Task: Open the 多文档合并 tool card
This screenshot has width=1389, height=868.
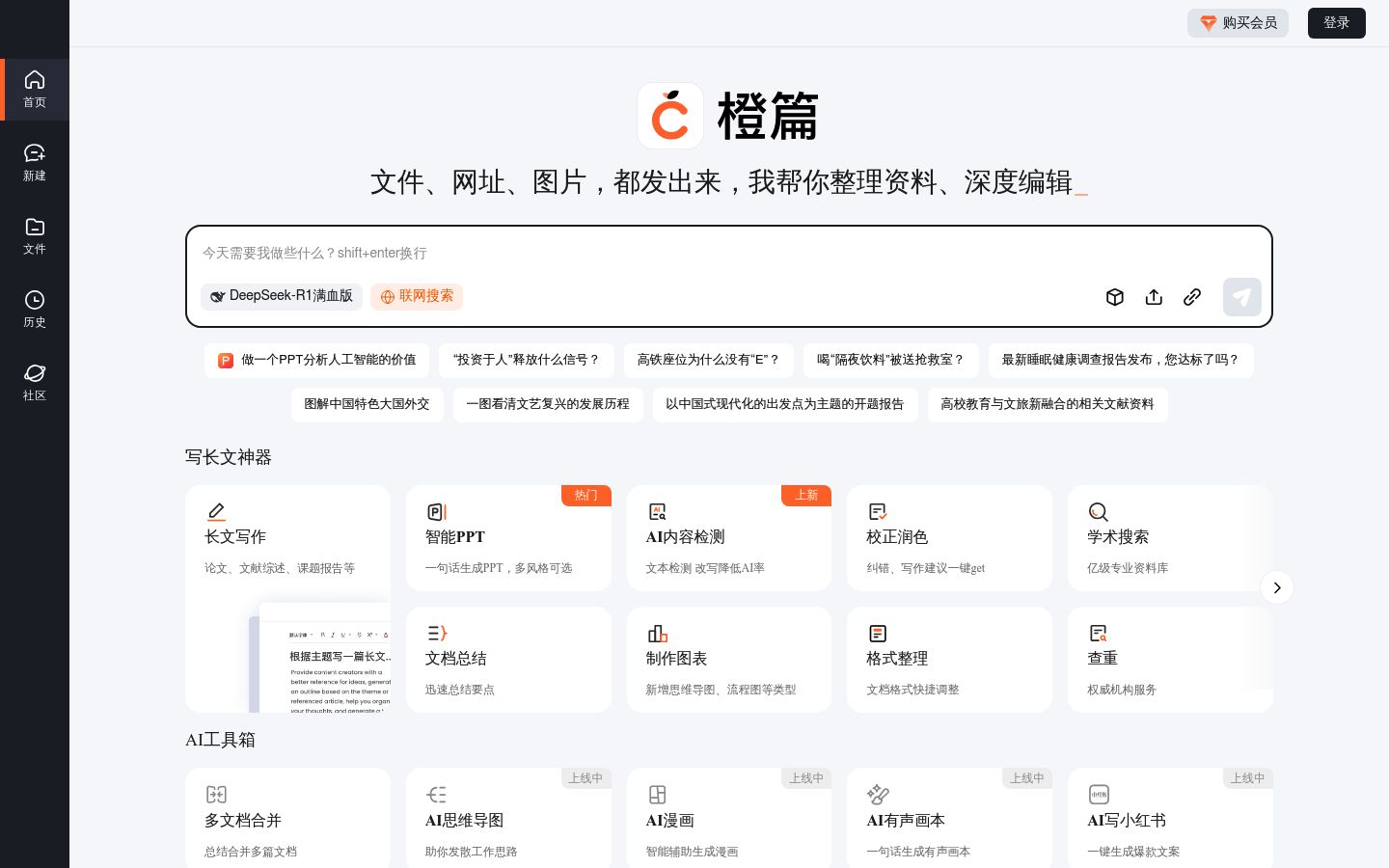Action: pyautogui.click(x=287, y=818)
